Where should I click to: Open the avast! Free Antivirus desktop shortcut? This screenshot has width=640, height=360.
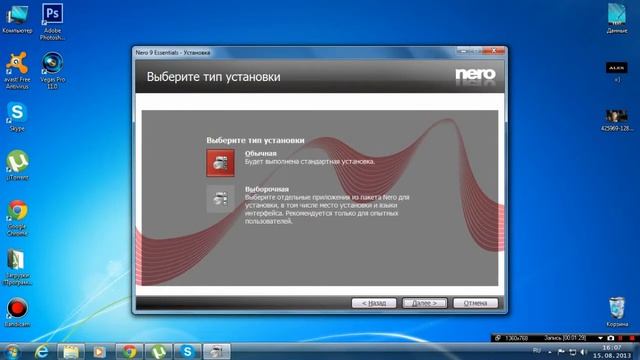(17, 70)
